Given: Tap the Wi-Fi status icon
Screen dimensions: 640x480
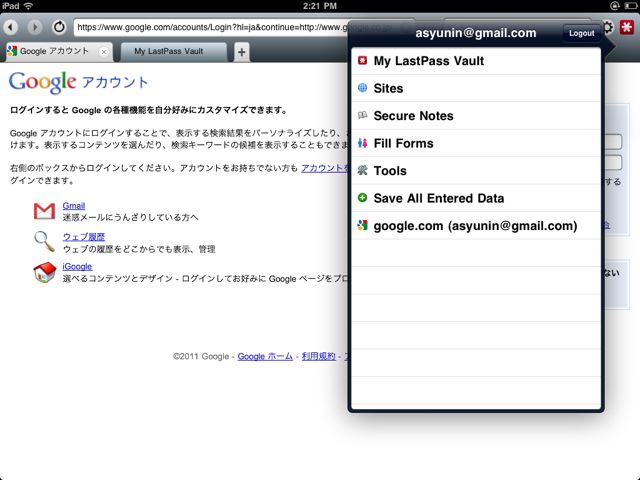Looking at the screenshot, I should click(29, 6).
